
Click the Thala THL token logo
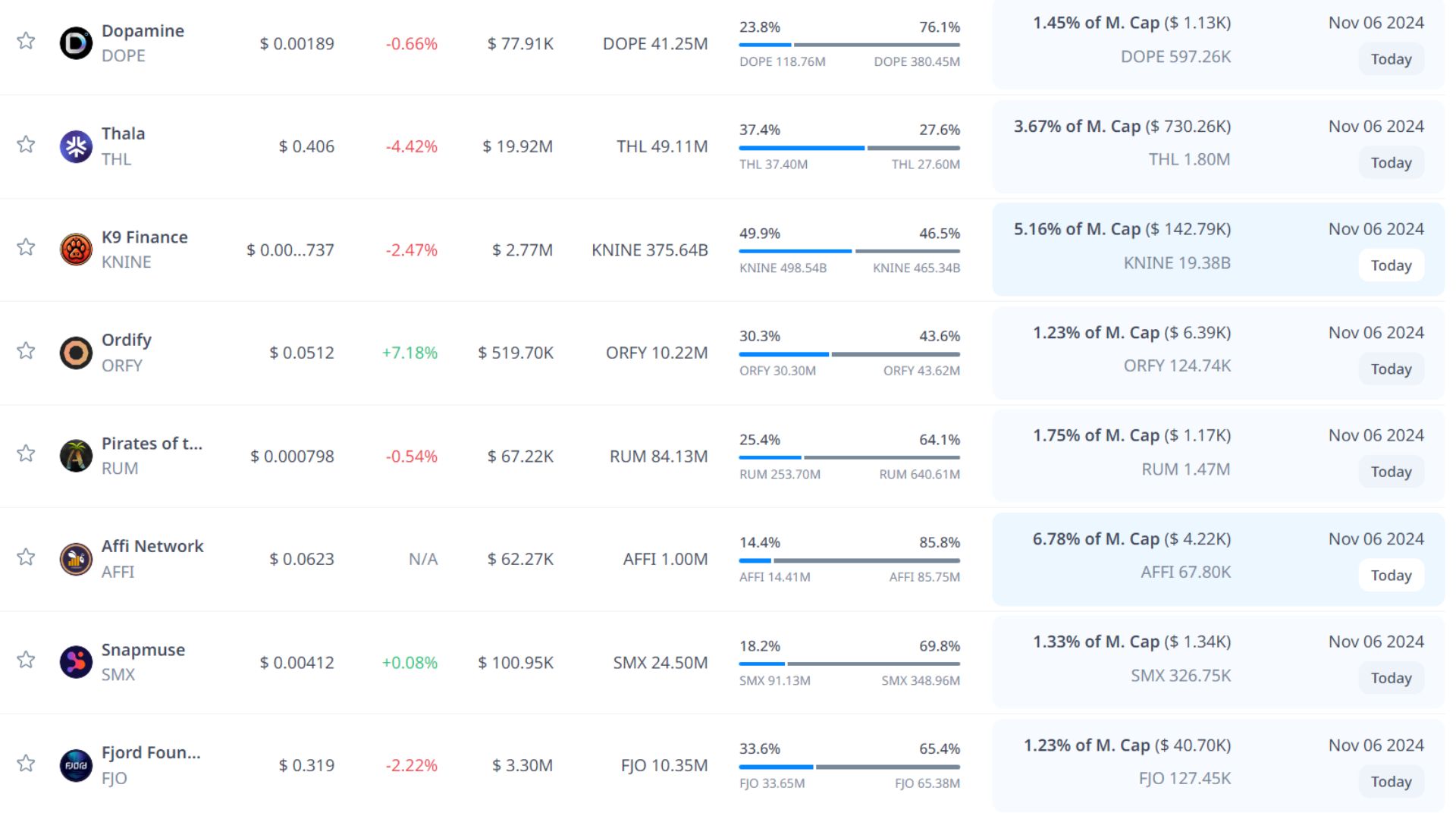pos(76,146)
